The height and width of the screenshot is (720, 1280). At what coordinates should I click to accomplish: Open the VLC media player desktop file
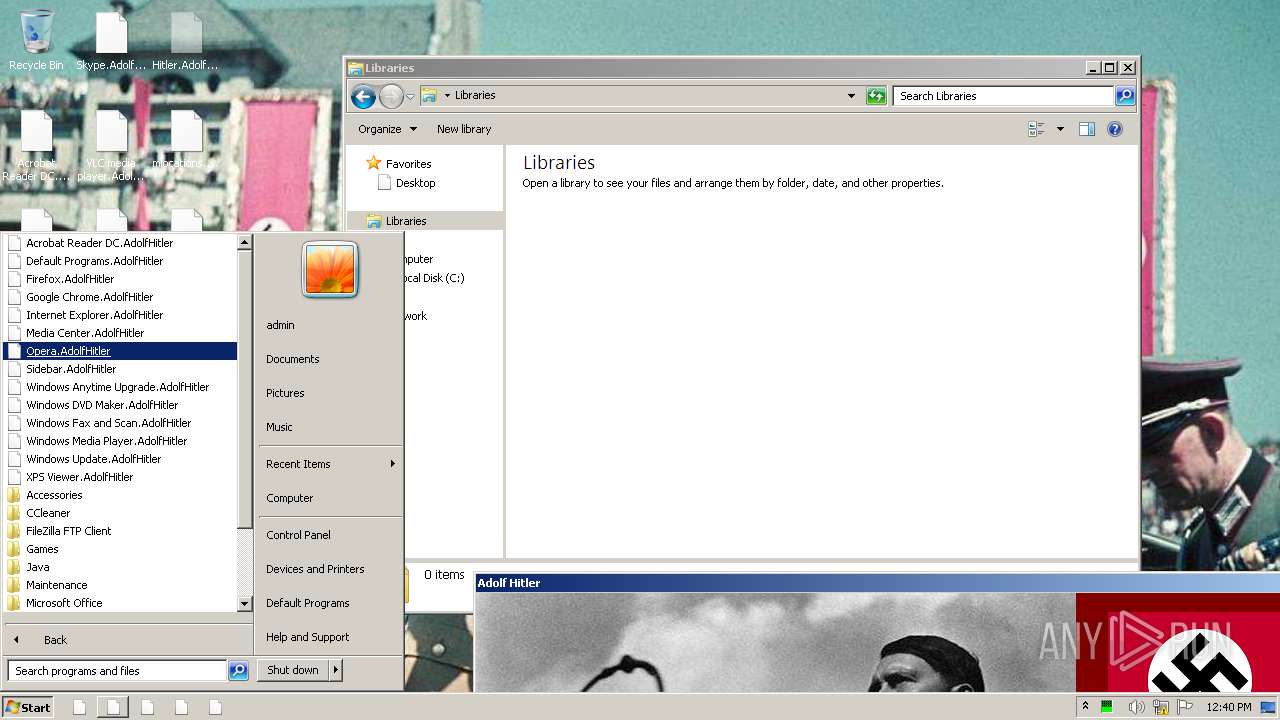pyautogui.click(x=111, y=146)
